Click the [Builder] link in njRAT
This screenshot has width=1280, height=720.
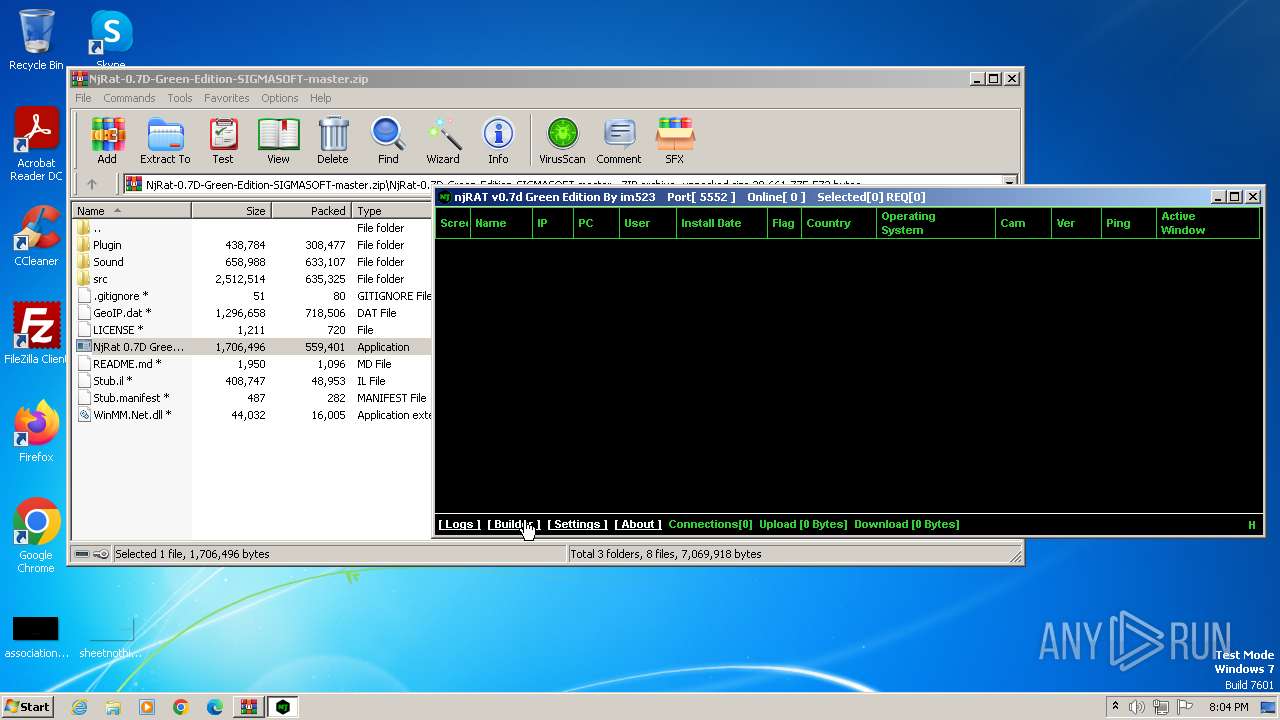[514, 524]
